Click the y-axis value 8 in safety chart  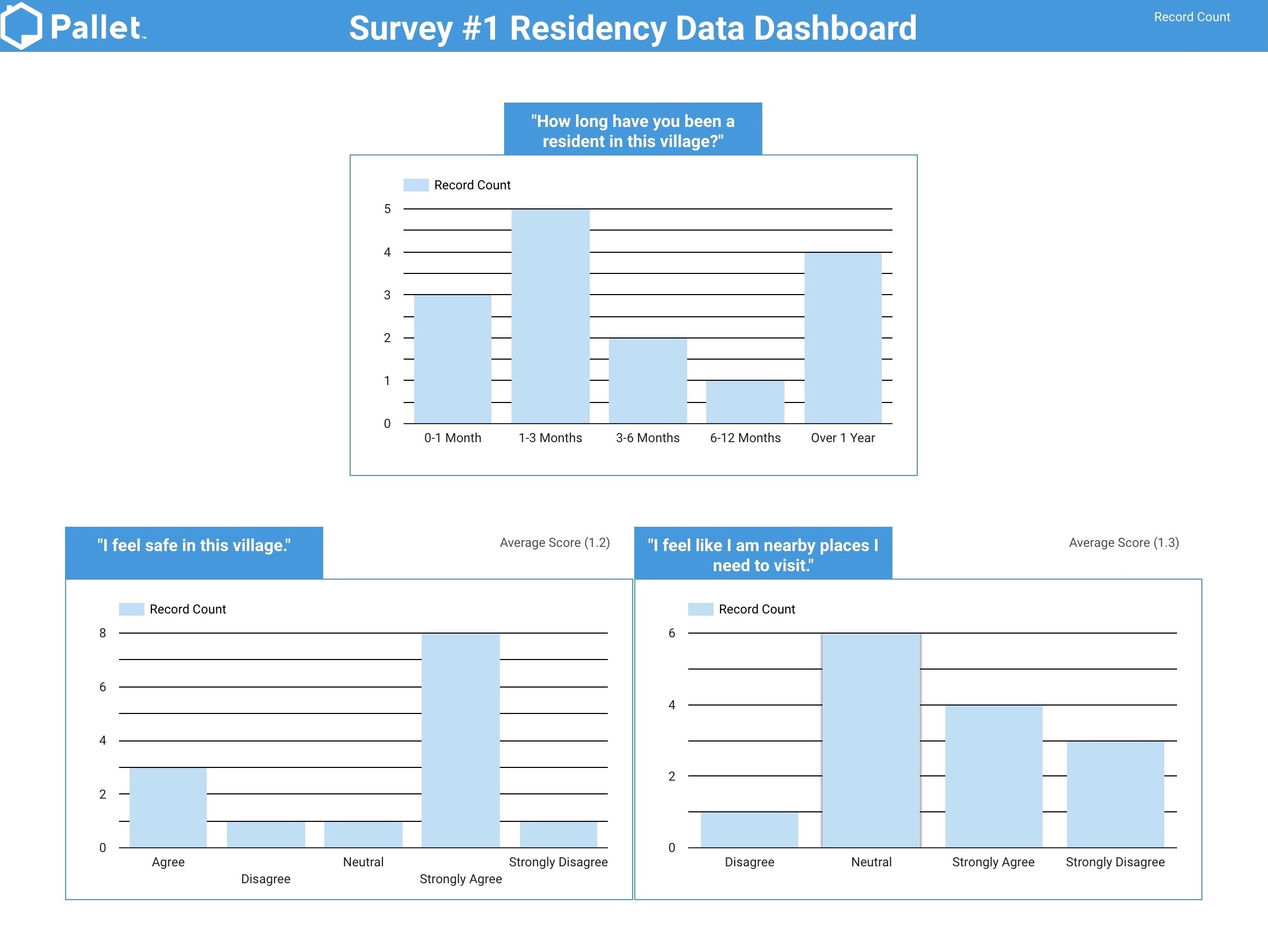tap(103, 633)
